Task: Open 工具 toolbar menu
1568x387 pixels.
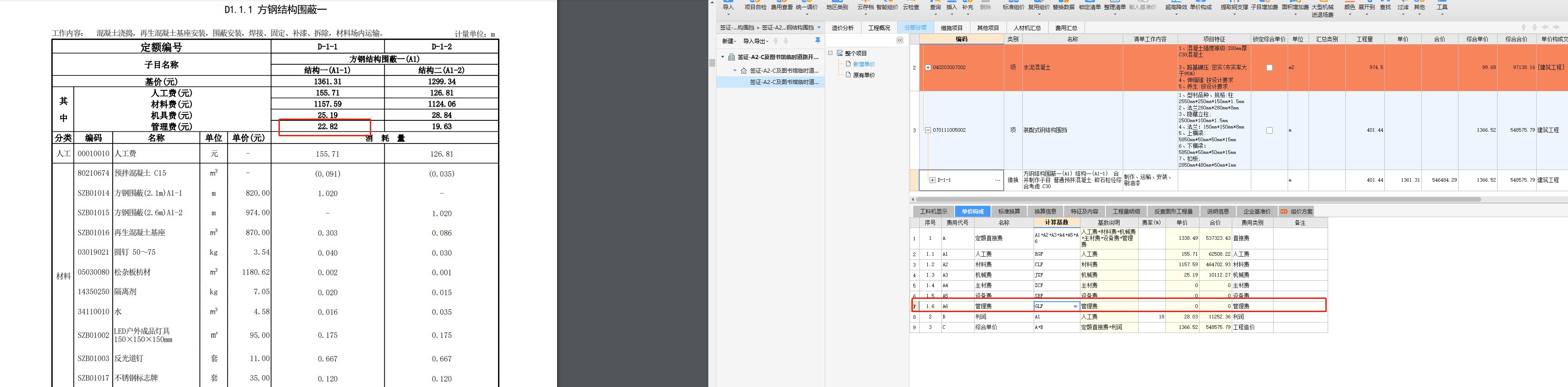Action: [1442, 7]
